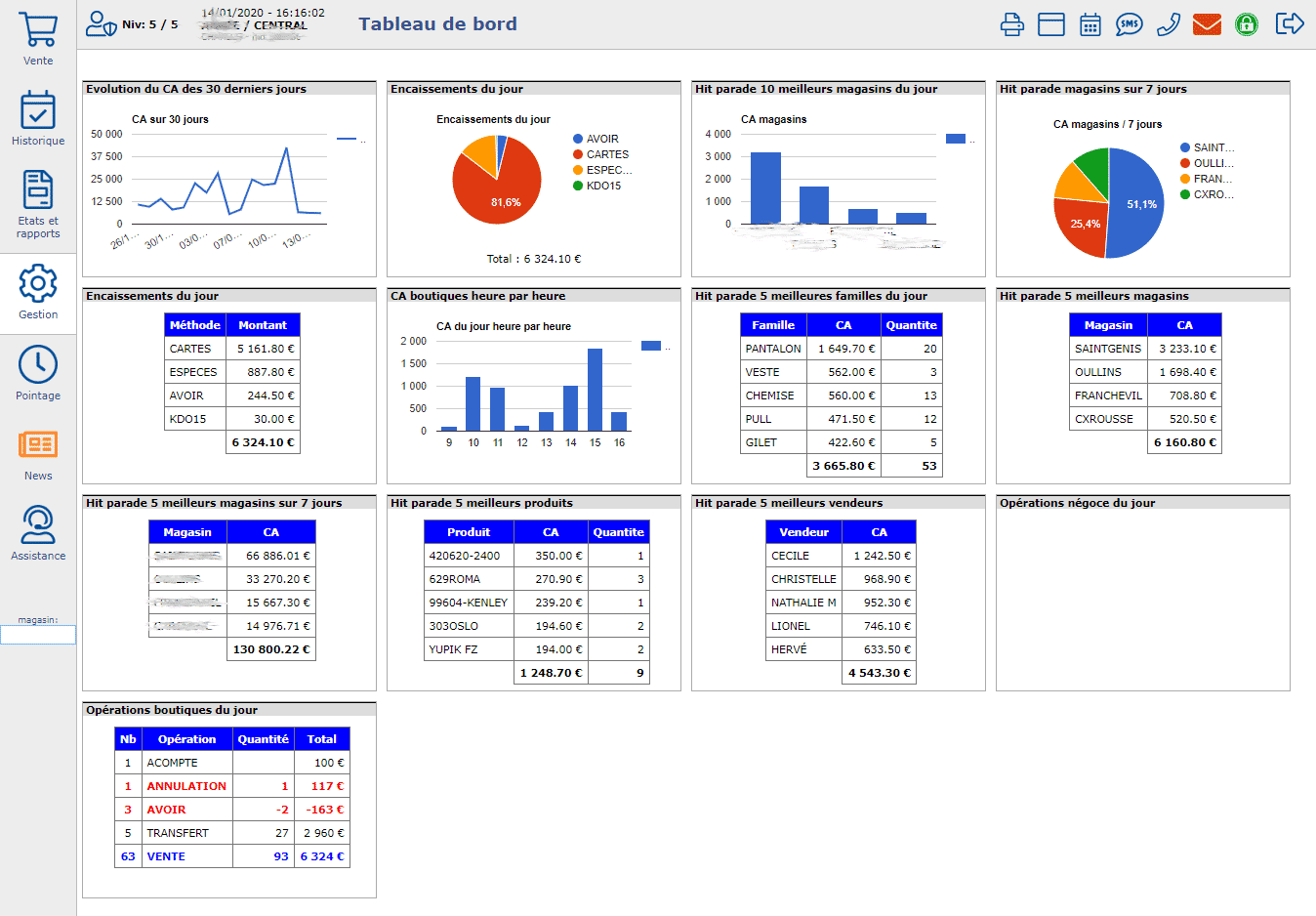This screenshot has width=1316, height=916.
Task: Click the magasin input field
Action: pos(38,635)
